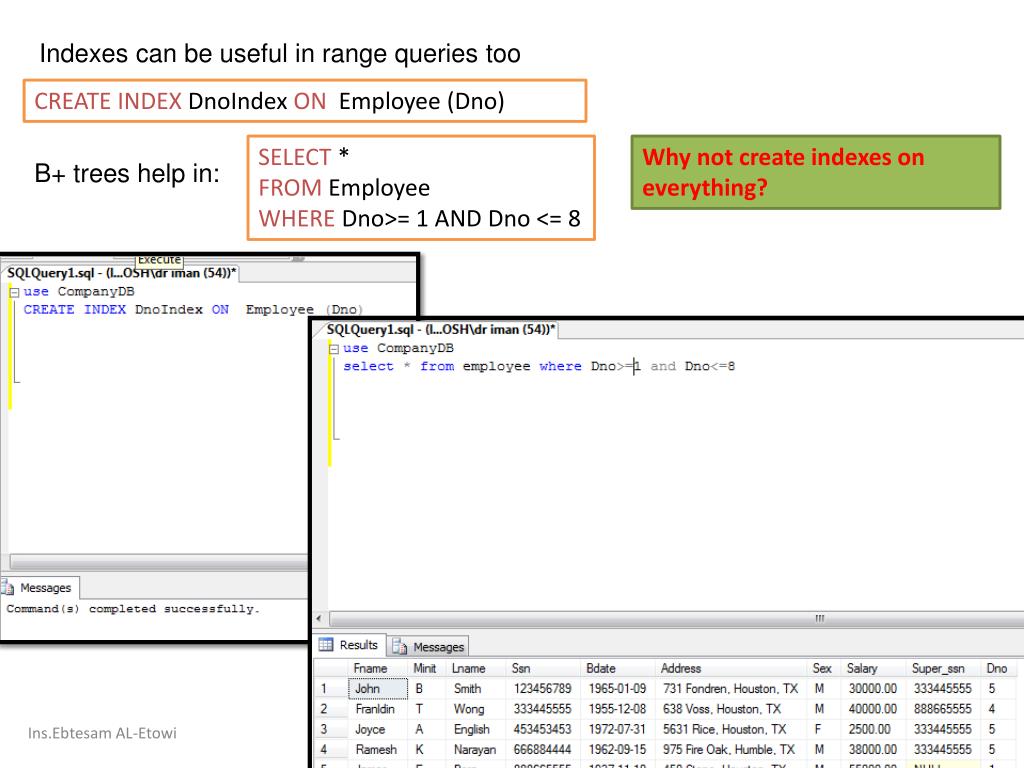Click the partially hidden Execute button
The image size is (1024, 768).
click(159, 260)
